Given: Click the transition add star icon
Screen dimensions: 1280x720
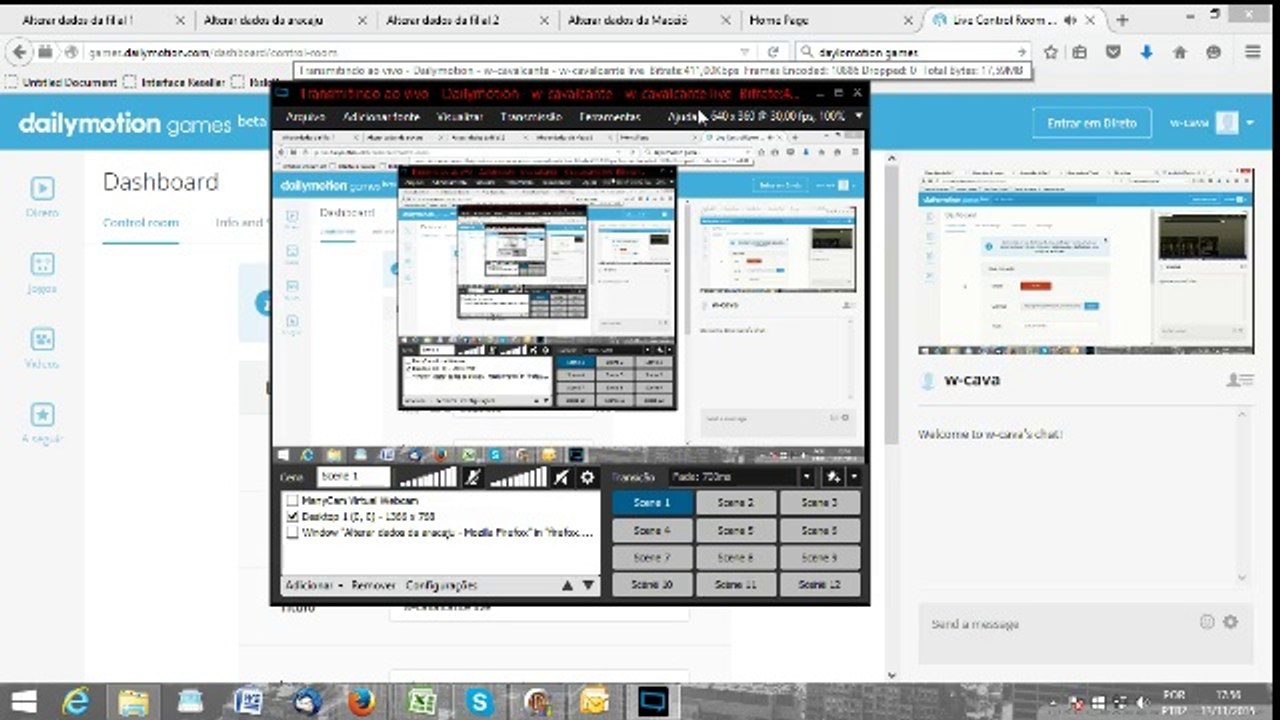Looking at the screenshot, I should click(x=832, y=477).
